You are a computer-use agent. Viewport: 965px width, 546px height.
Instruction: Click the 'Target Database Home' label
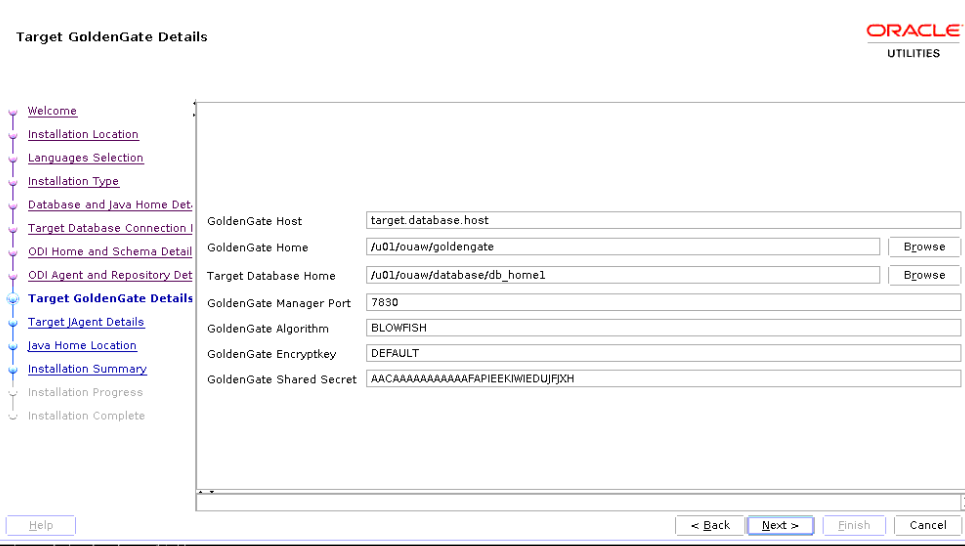tap(271, 276)
